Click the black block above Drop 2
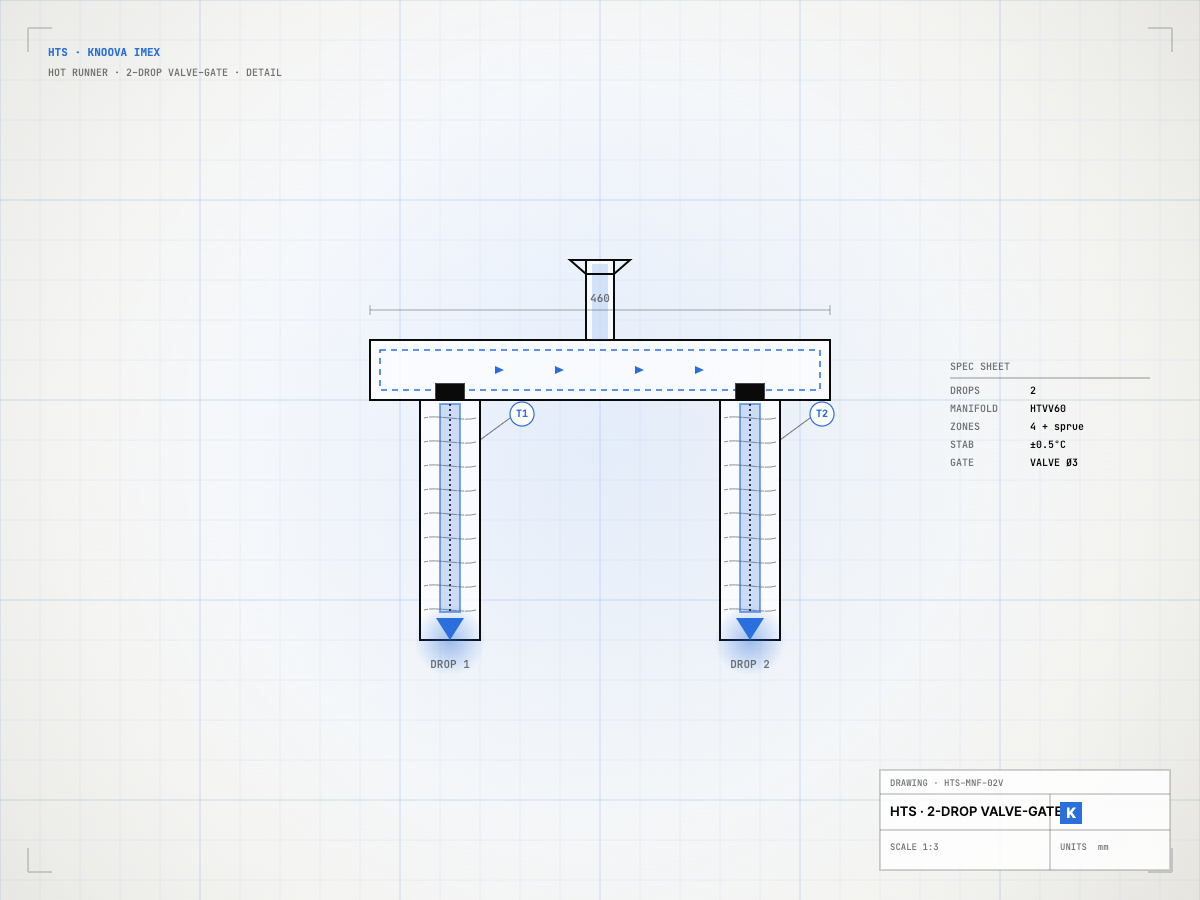Viewport: 1200px width, 900px height. coord(750,392)
